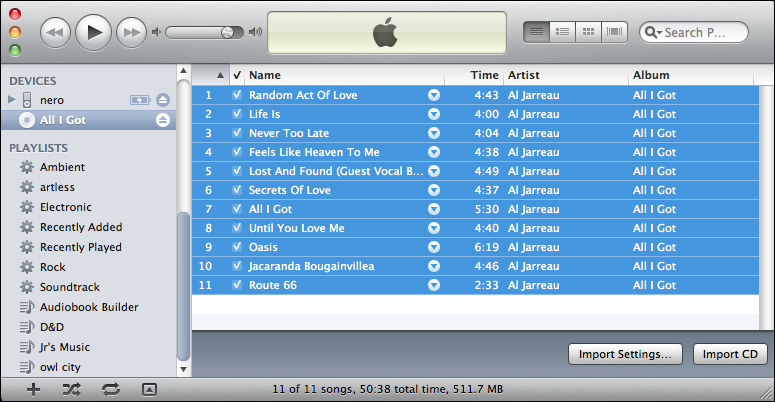Sort by the Artist column header
The image size is (775, 402).
[566, 75]
